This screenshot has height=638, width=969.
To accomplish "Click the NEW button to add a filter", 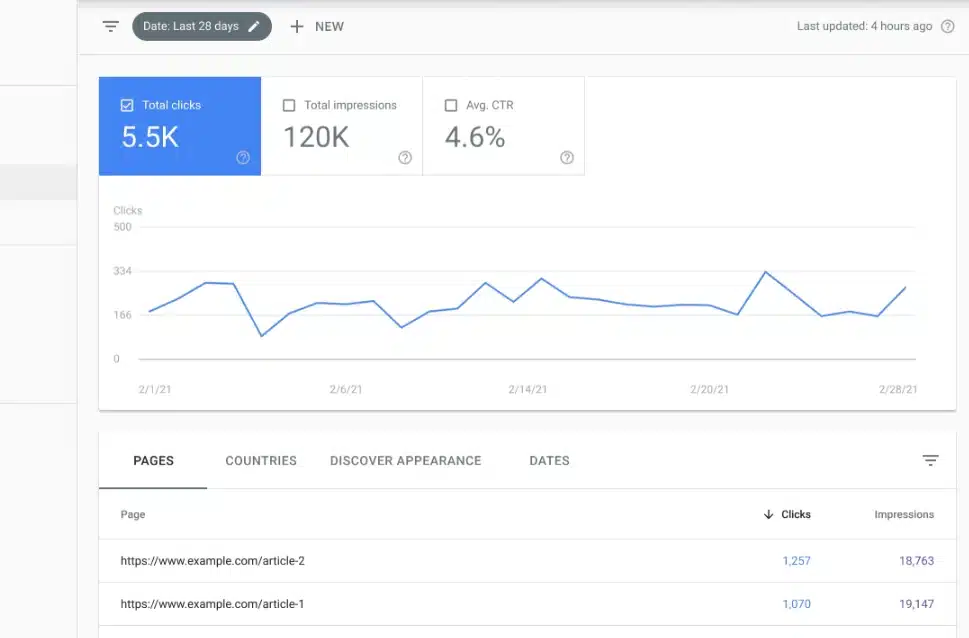I will tap(317, 26).
